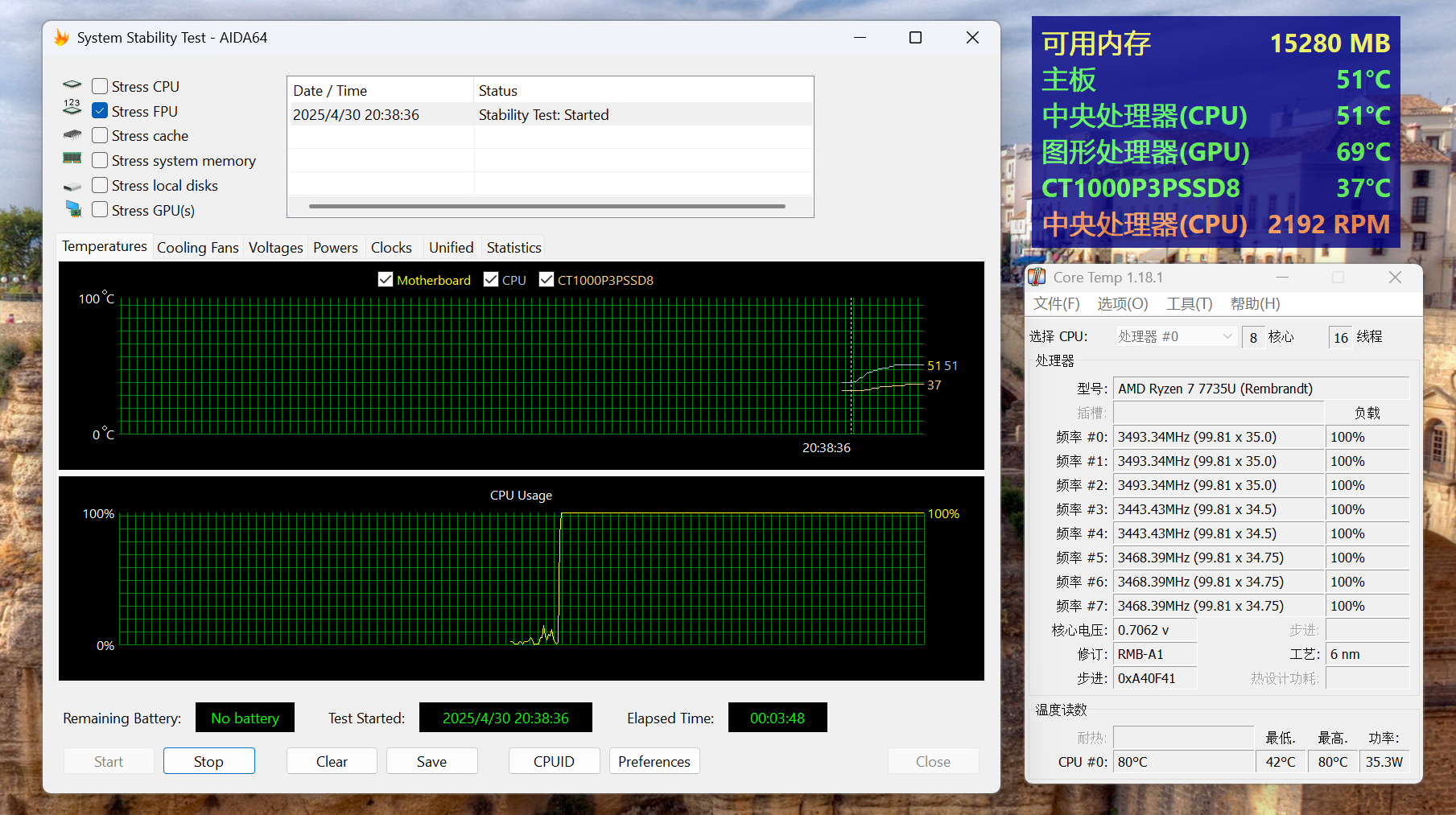Click the core voltage 0.7062 v field
This screenshot has width=1456, height=815.
click(x=1155, y=630)
